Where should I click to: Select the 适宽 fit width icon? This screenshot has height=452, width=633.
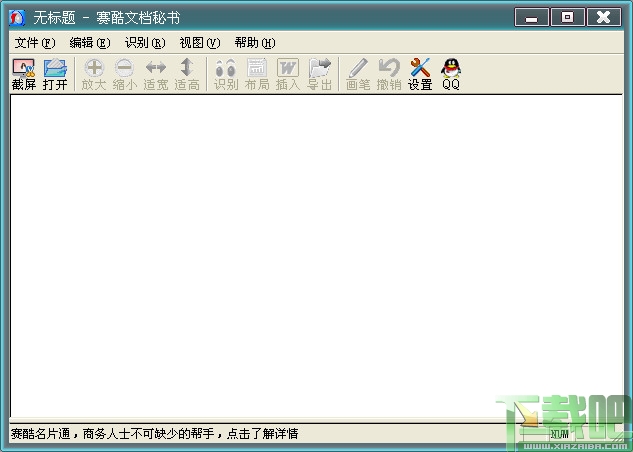[x=156, y=74]
